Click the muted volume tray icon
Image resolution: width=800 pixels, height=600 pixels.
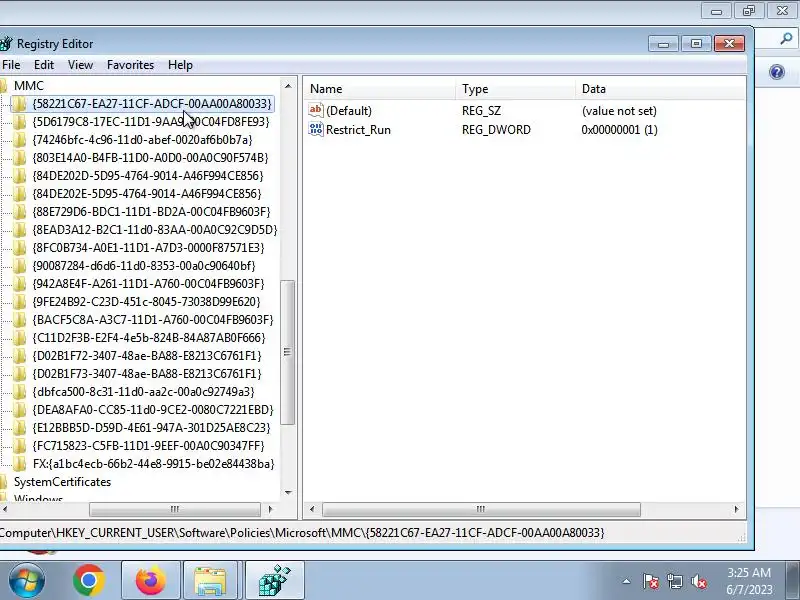[698, 581]
